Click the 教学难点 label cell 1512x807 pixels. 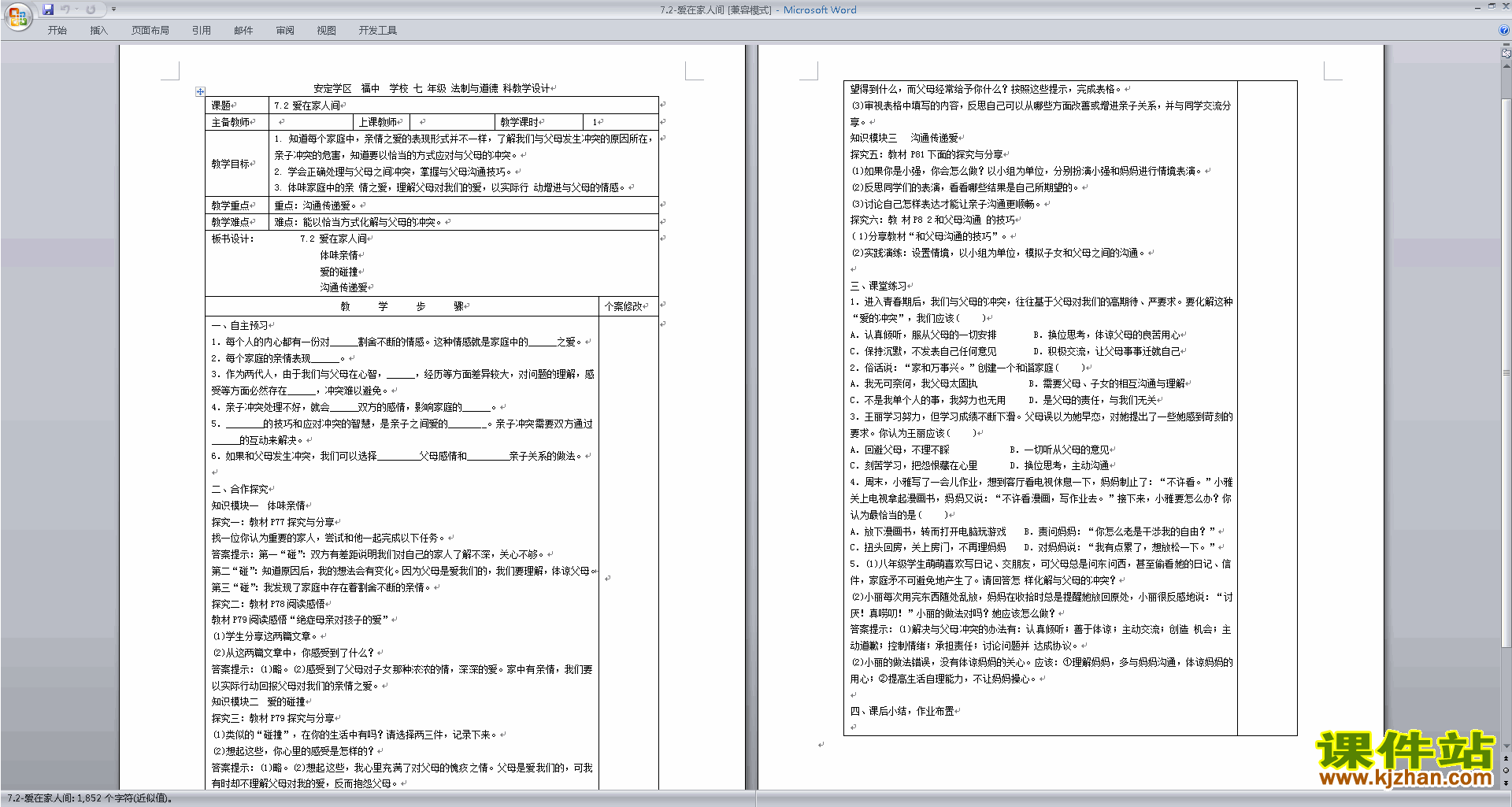pyautogui.click(x=237, y=222)
